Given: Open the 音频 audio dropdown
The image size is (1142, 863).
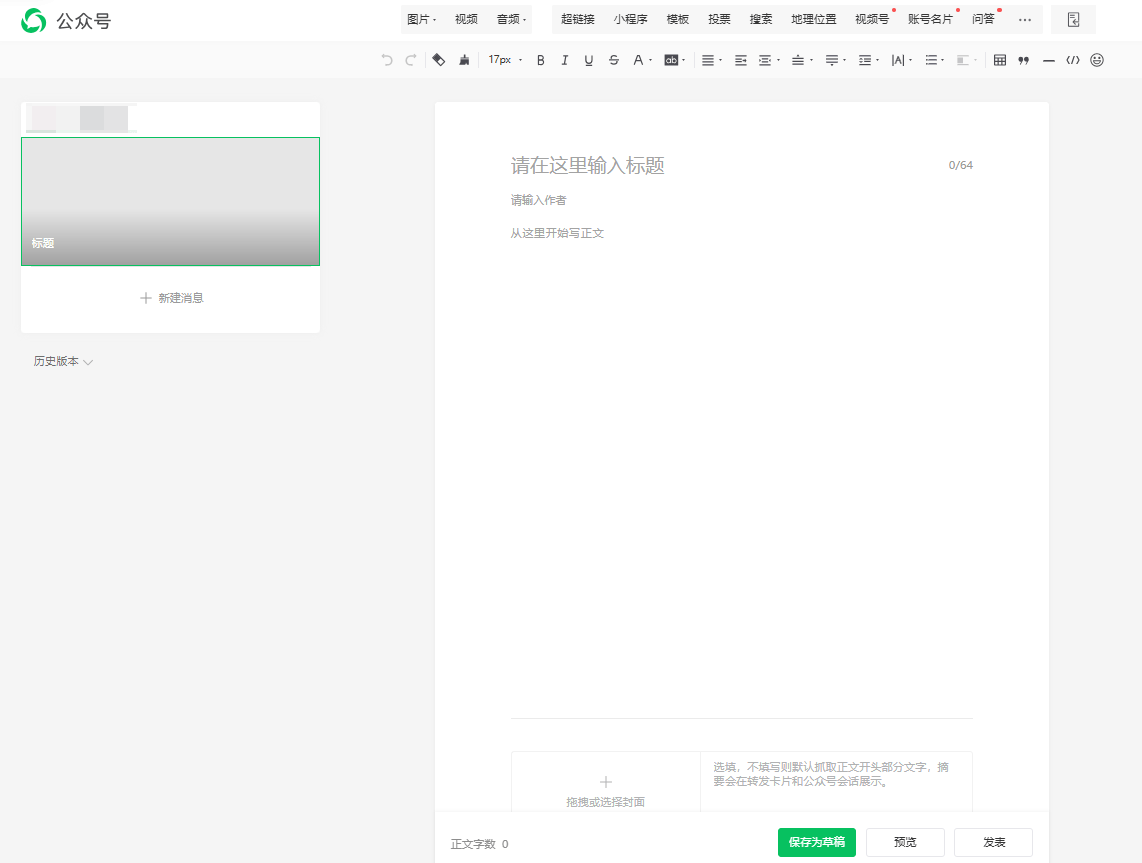Looking at the screenshot, I should point(511,19).
